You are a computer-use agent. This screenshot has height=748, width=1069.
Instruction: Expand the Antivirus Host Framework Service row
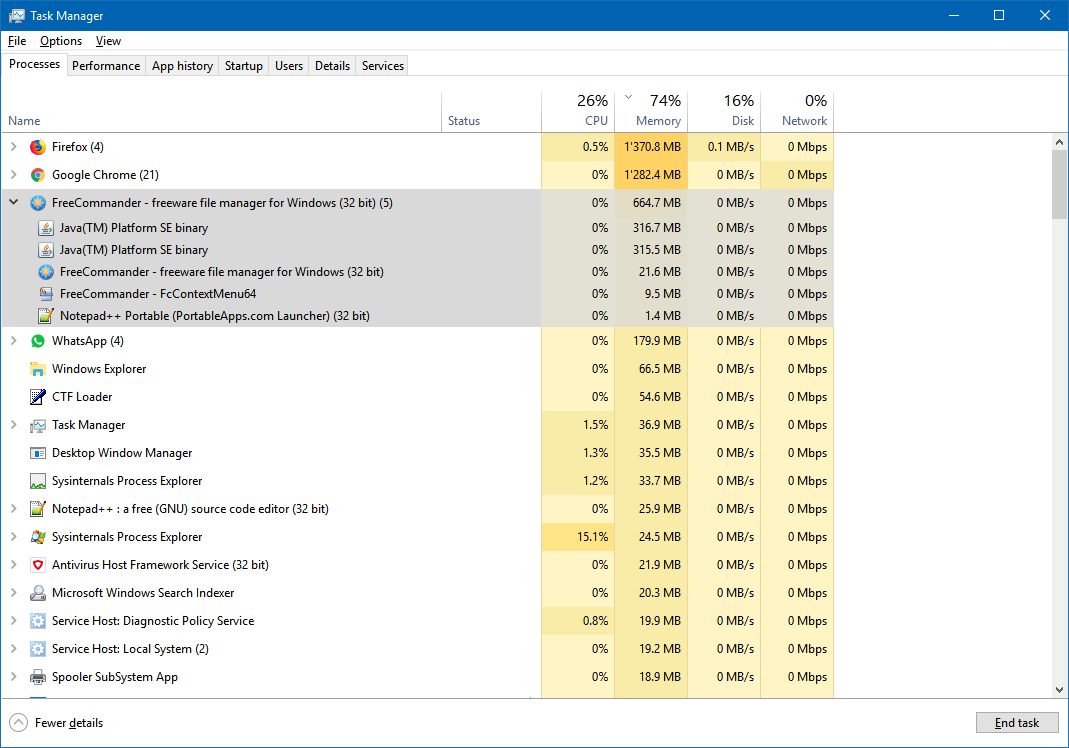click(14, 565)
